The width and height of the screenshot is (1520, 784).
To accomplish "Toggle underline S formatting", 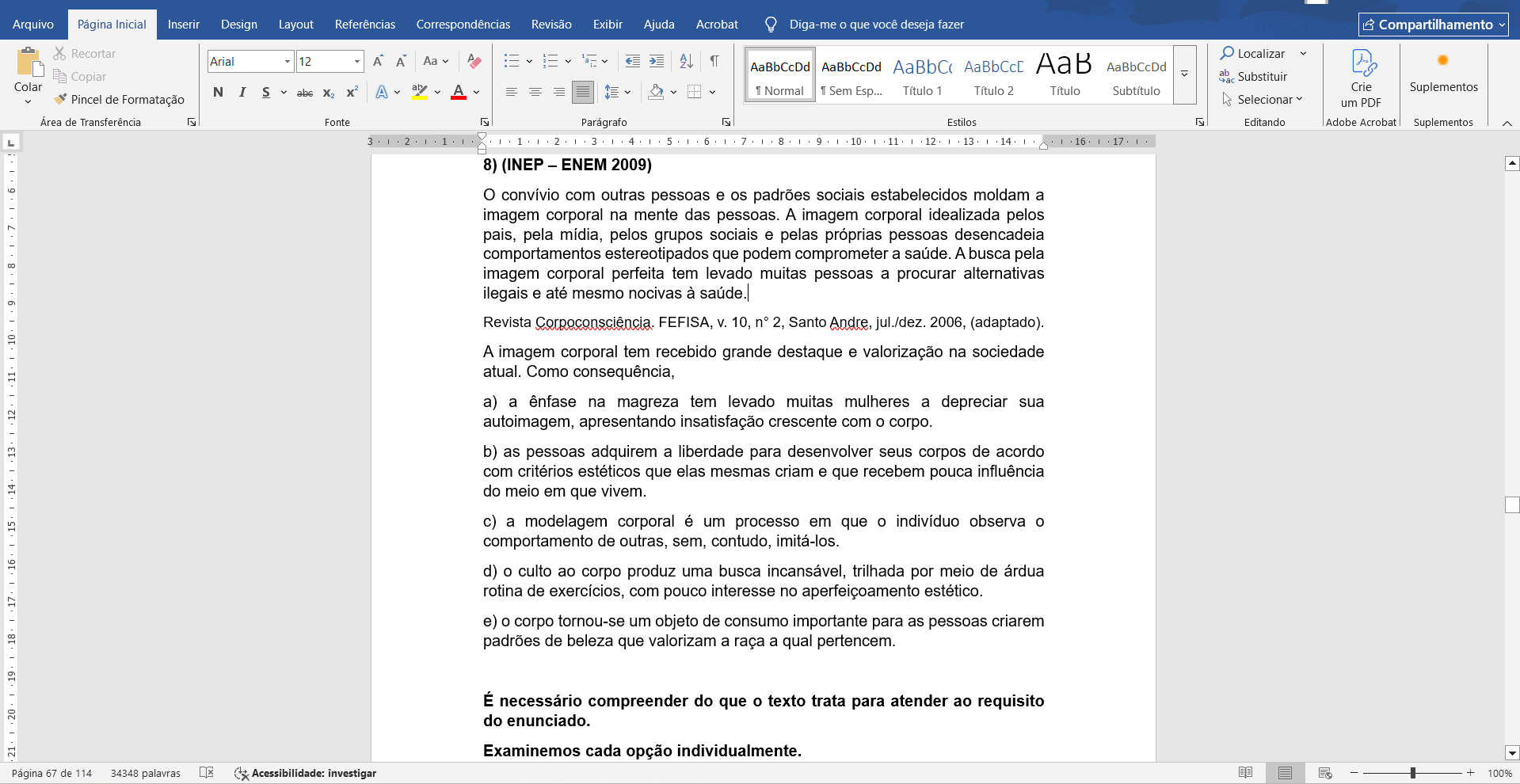I will (x=266, y=93).
